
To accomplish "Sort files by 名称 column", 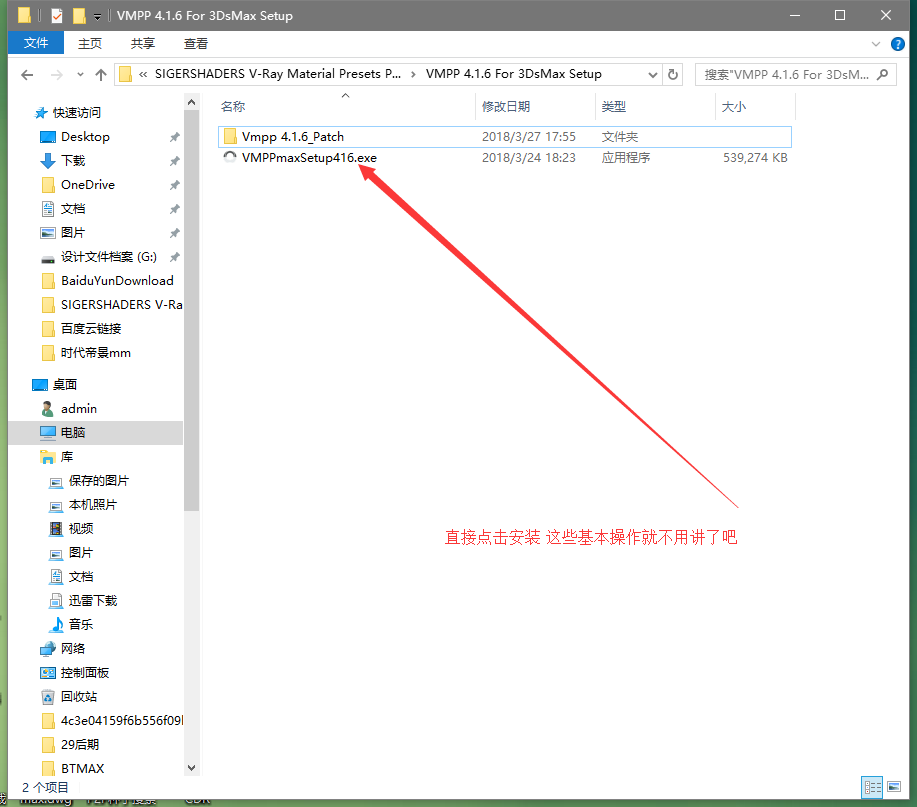I will pos(233,106).
